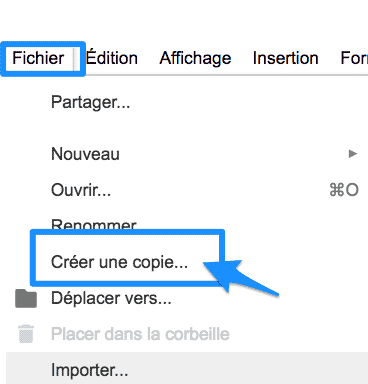Choose the highlighted Importer... entry

pos(187,368)
